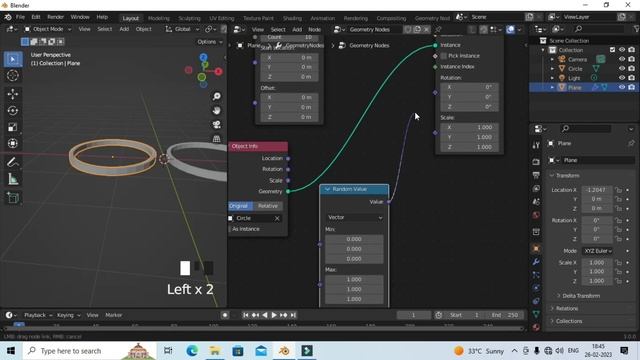Choose the Add Cube tool
640x360 pixels.
coord(13,198)
